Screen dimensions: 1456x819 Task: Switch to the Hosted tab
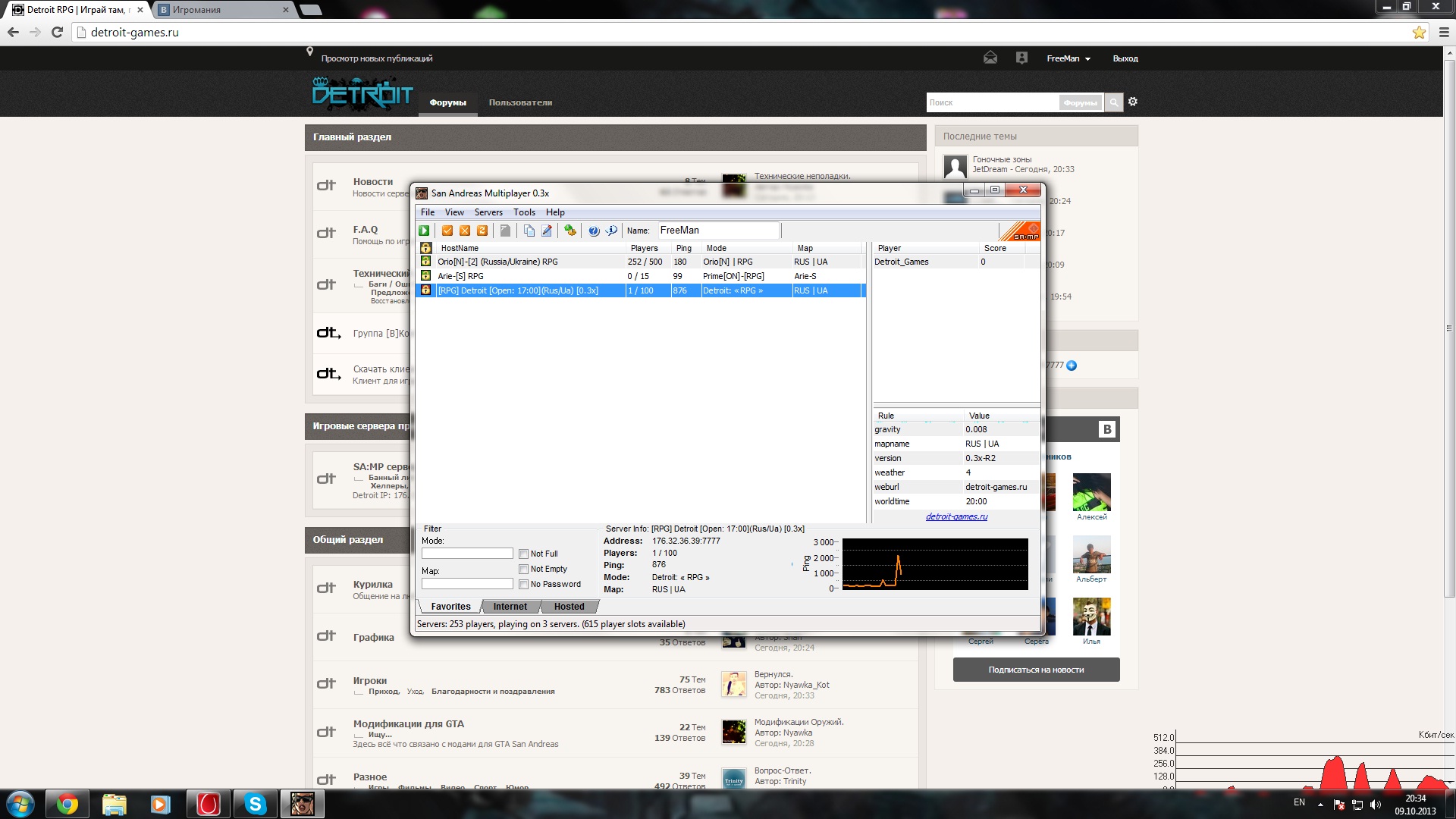click(569, 607)
